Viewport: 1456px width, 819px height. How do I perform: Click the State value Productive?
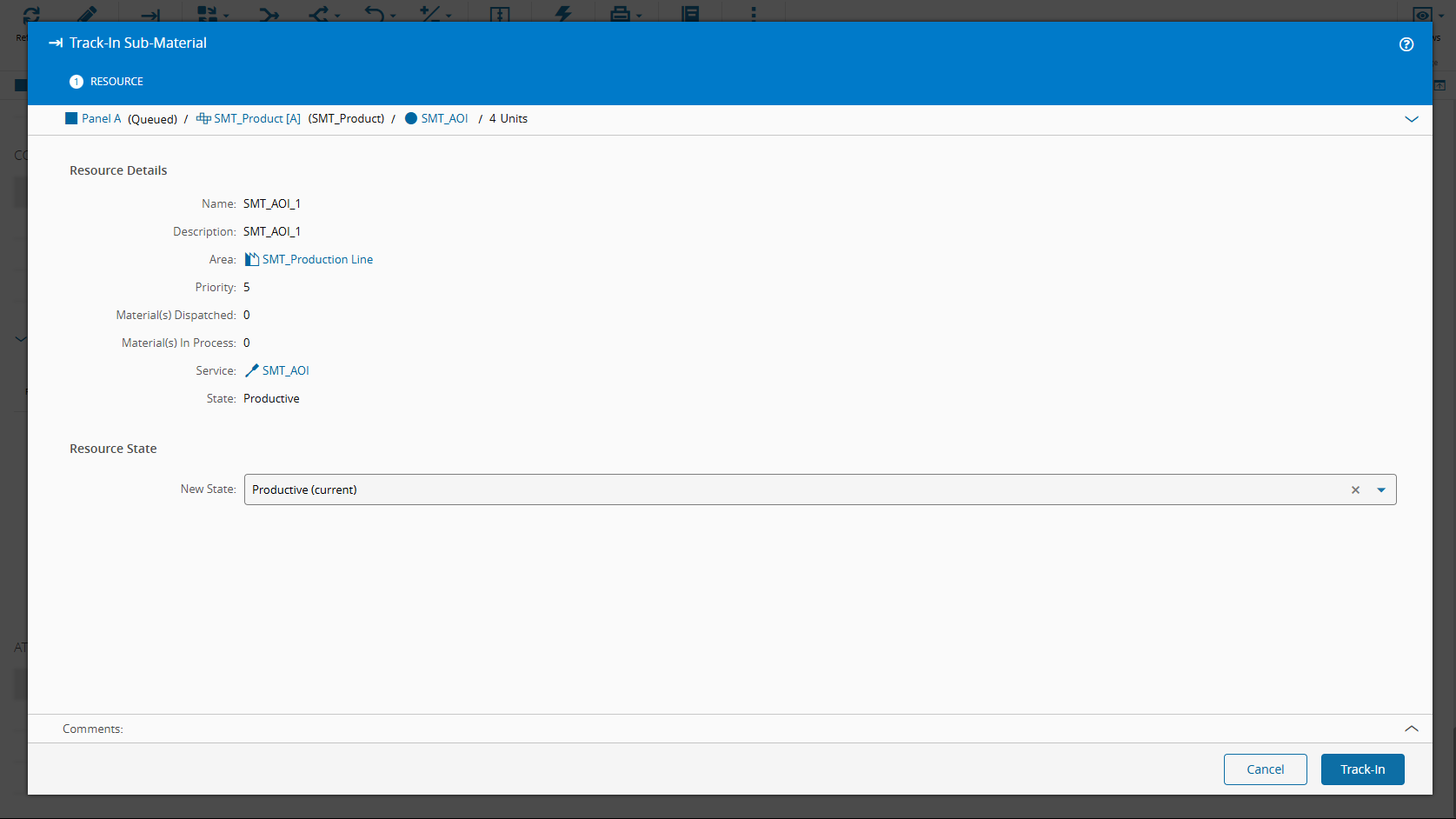pos(271,398)
